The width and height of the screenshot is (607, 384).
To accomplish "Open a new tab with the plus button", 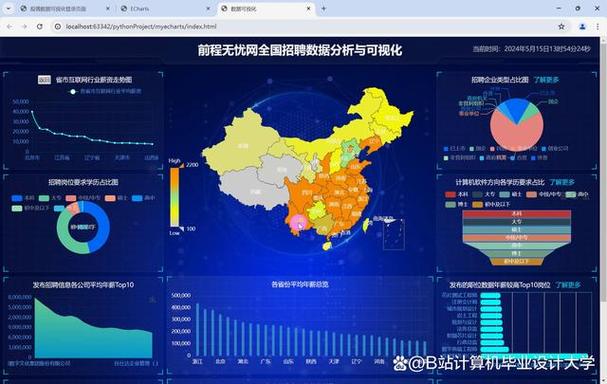I will coord(323,8).
